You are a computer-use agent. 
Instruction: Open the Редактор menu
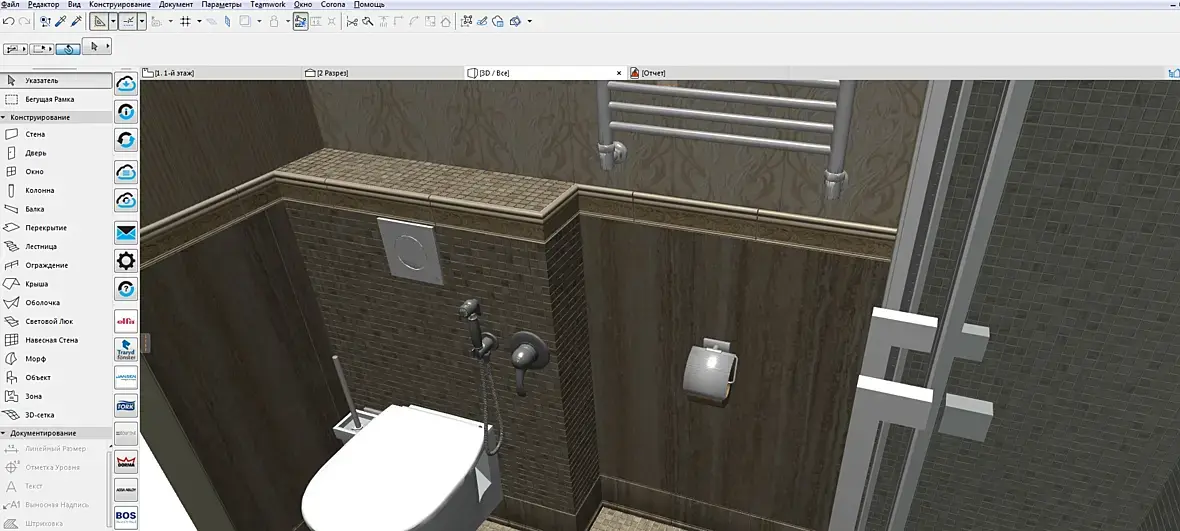coord(44,5)
